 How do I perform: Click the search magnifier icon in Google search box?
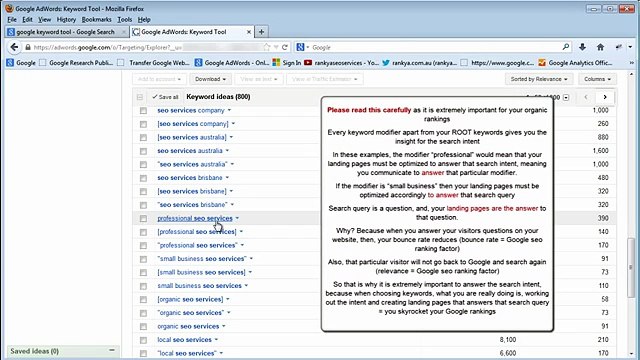pyautogui.click(x=566, y=47)
